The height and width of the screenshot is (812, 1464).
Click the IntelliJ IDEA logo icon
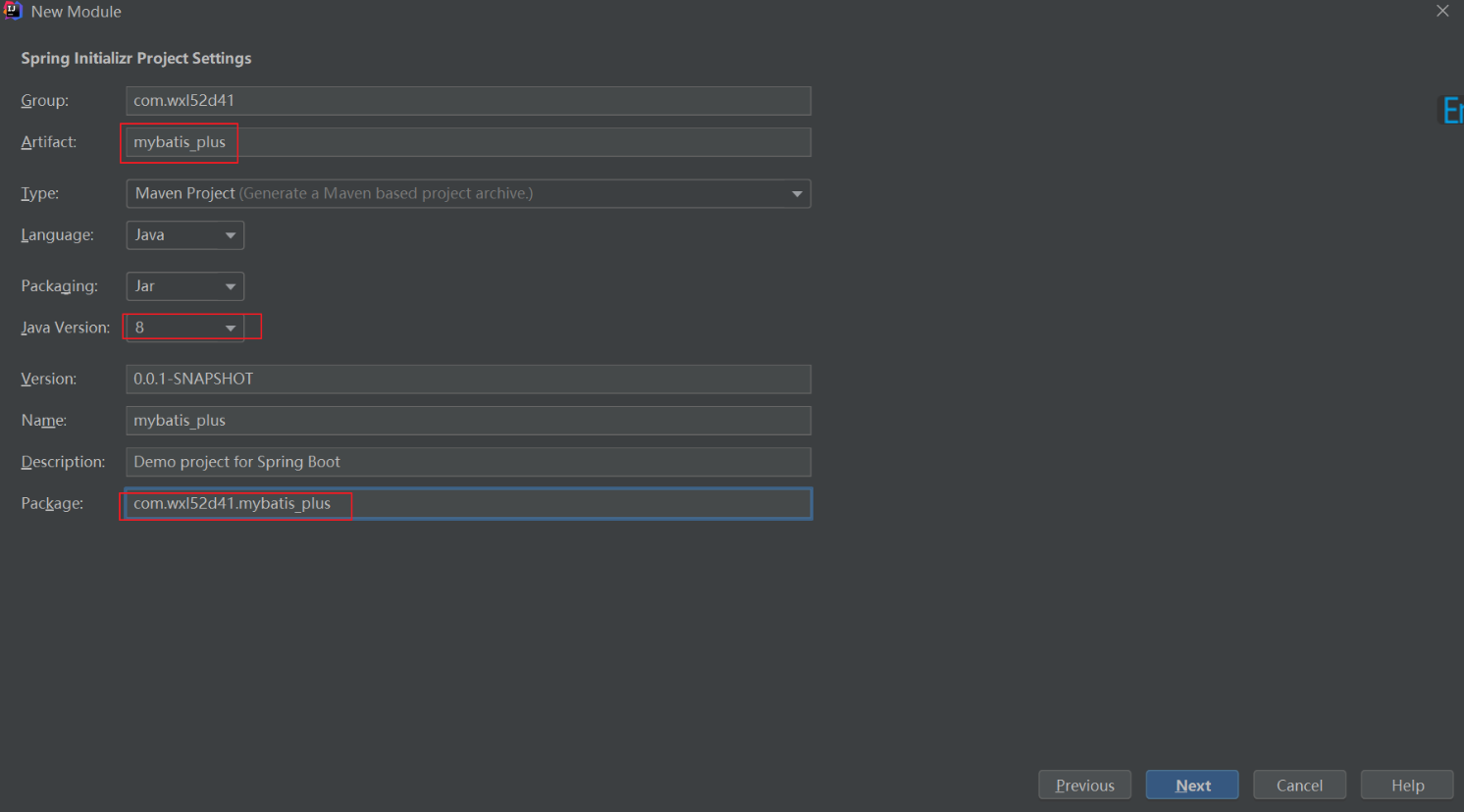point(13,11)
